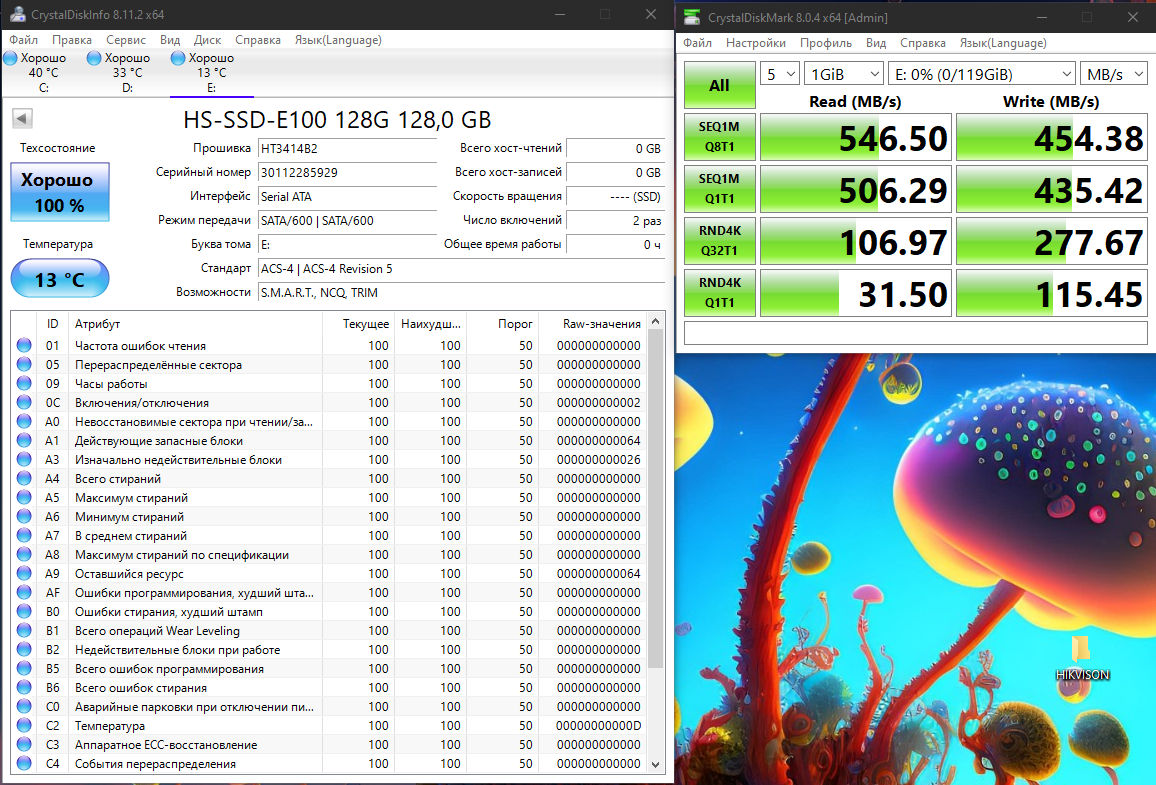Screen dimensions: 1156x785
Task: Open the Профиль menu in CrystalDiskMark
Action: click(826, 43)
